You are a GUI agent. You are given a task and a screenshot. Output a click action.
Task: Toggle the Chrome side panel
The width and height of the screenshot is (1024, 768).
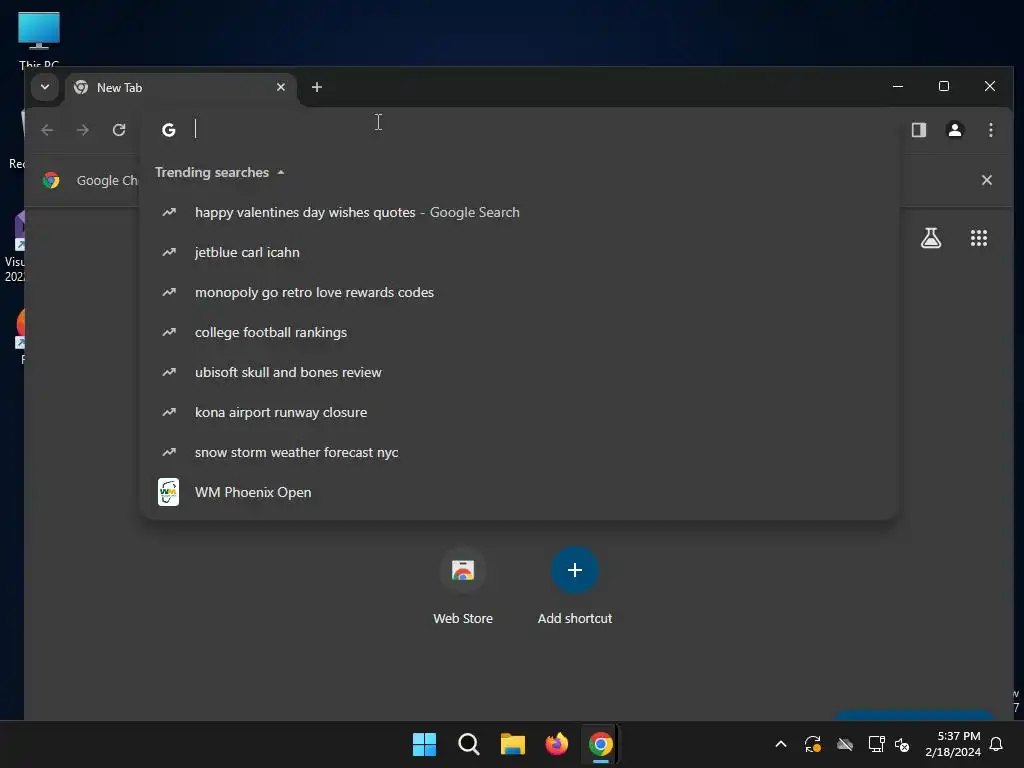pos(919,130)
